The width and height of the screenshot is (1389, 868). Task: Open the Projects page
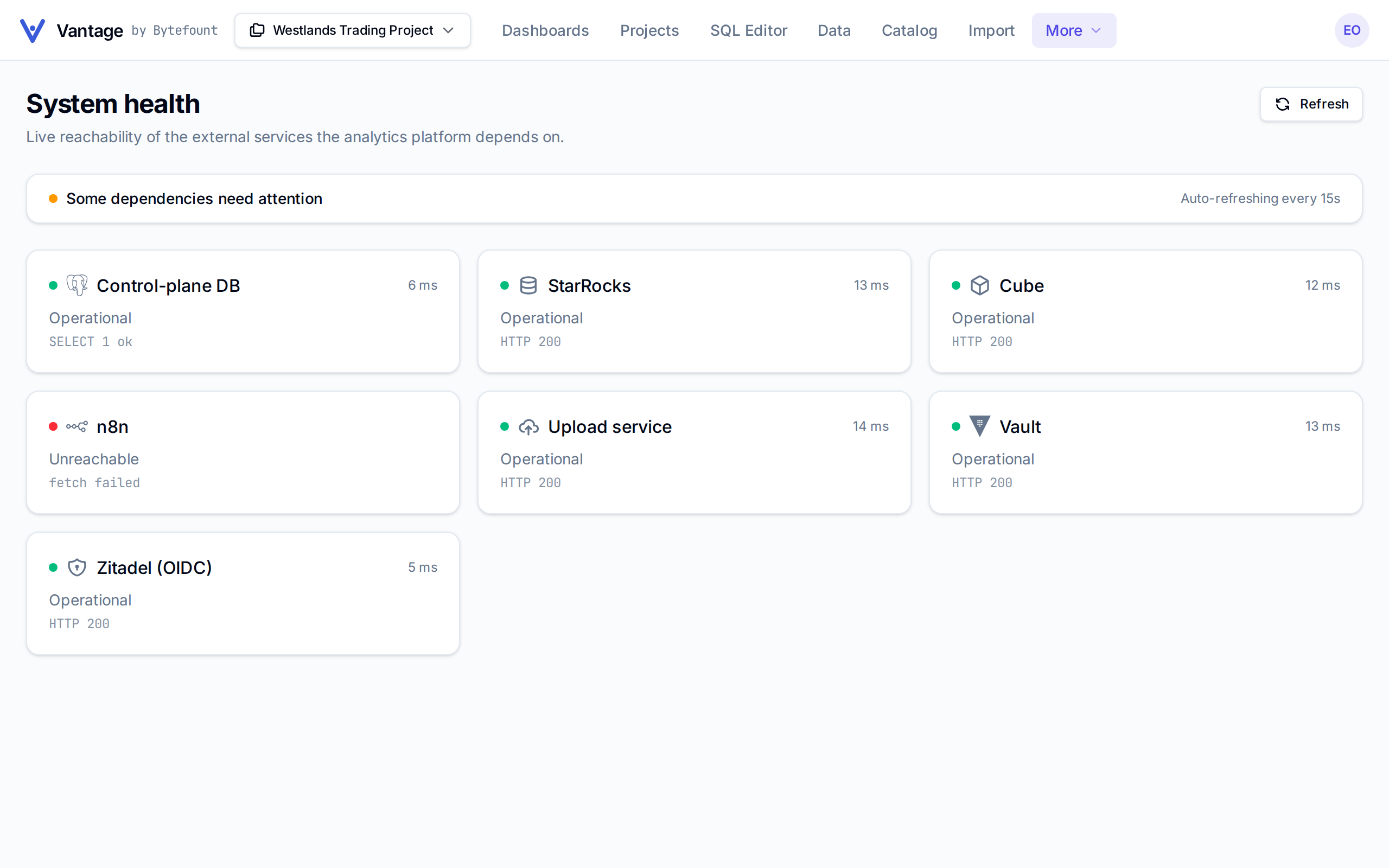point(649,30)
